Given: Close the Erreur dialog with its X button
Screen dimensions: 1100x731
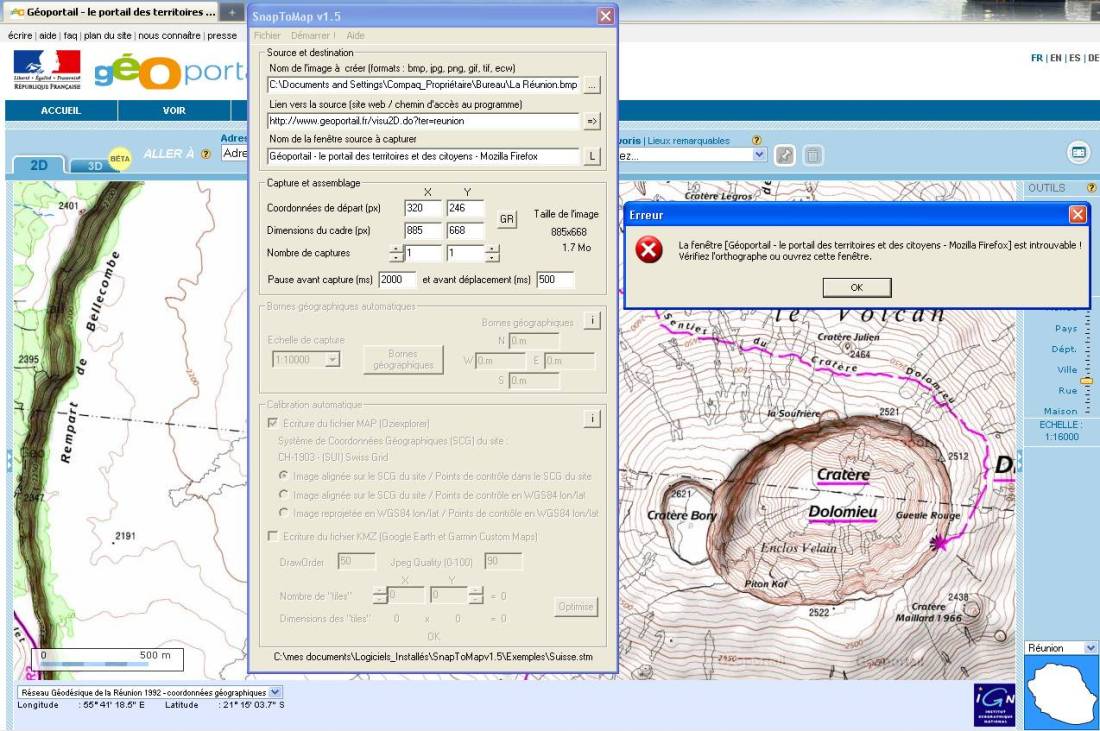Looking at the screenshot, I should (1078, 215).
